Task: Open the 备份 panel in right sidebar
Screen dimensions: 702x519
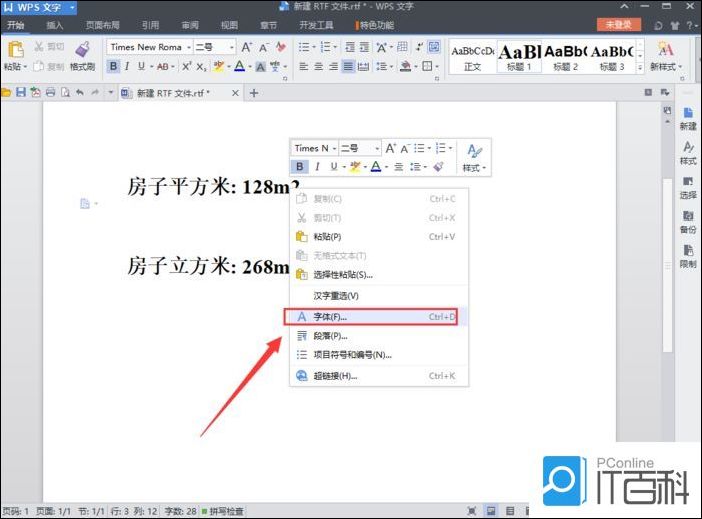Action: [688, 223]
